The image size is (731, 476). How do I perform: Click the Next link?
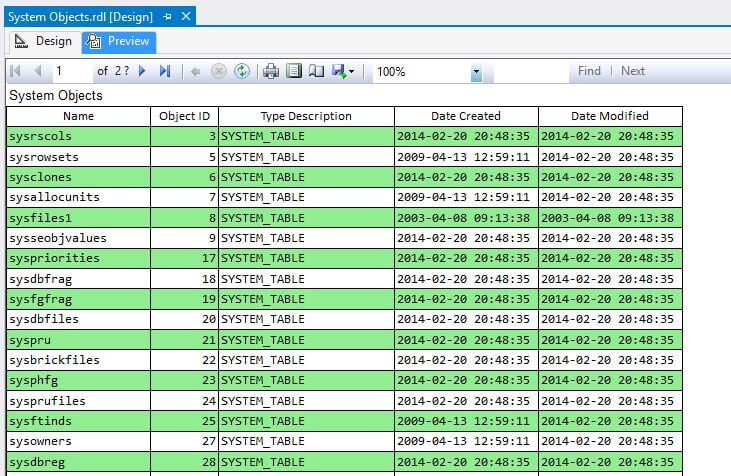(x=633, y=71)
